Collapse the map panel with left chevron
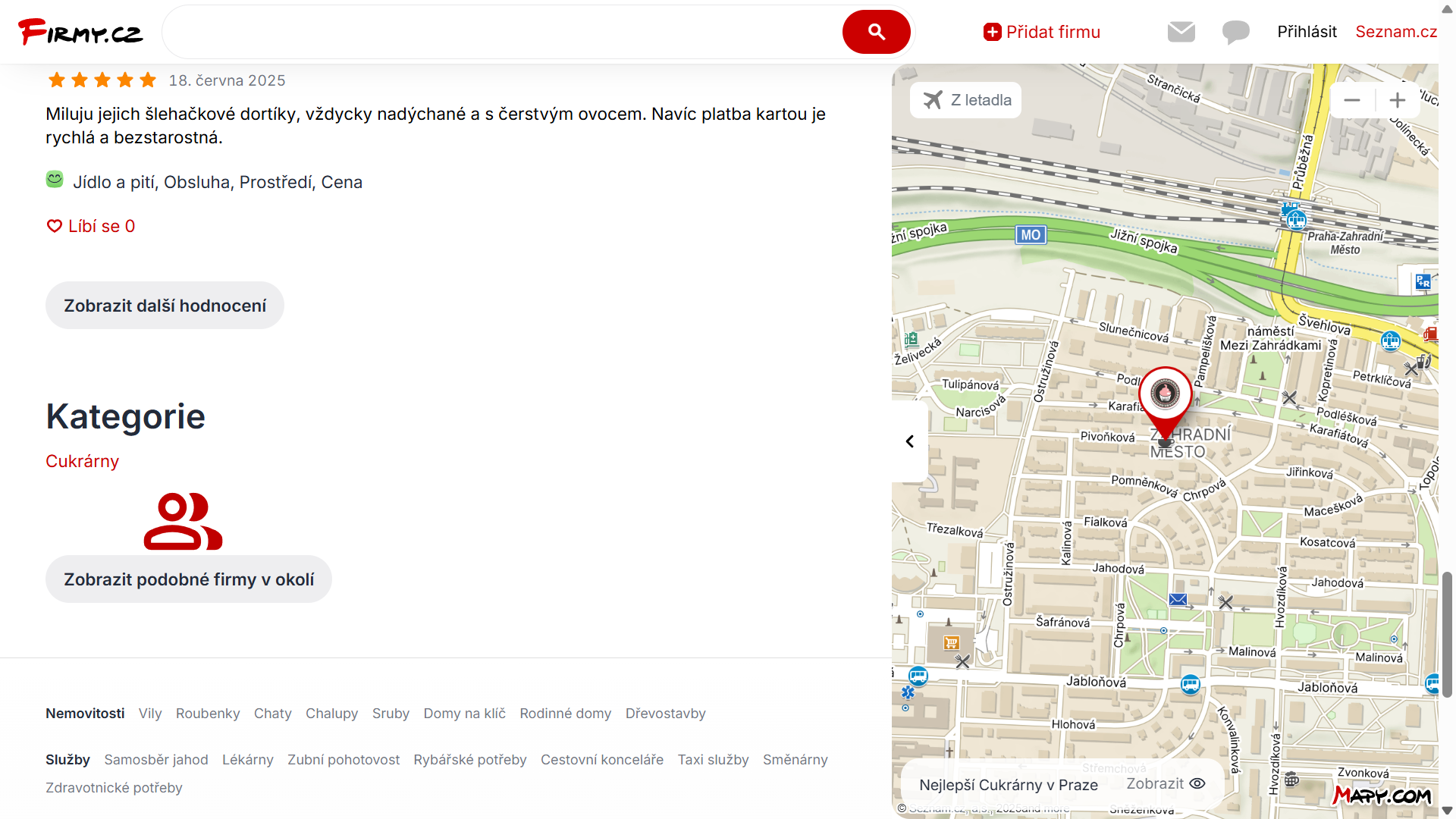The image size is (1456, 819). (909, 441)
